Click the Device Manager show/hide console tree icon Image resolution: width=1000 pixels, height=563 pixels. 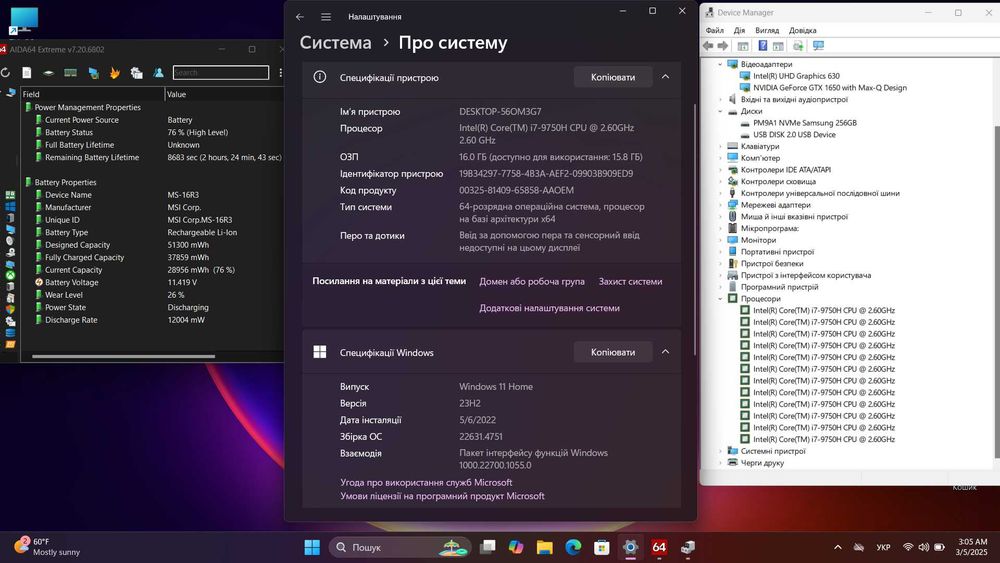[743, 46]
